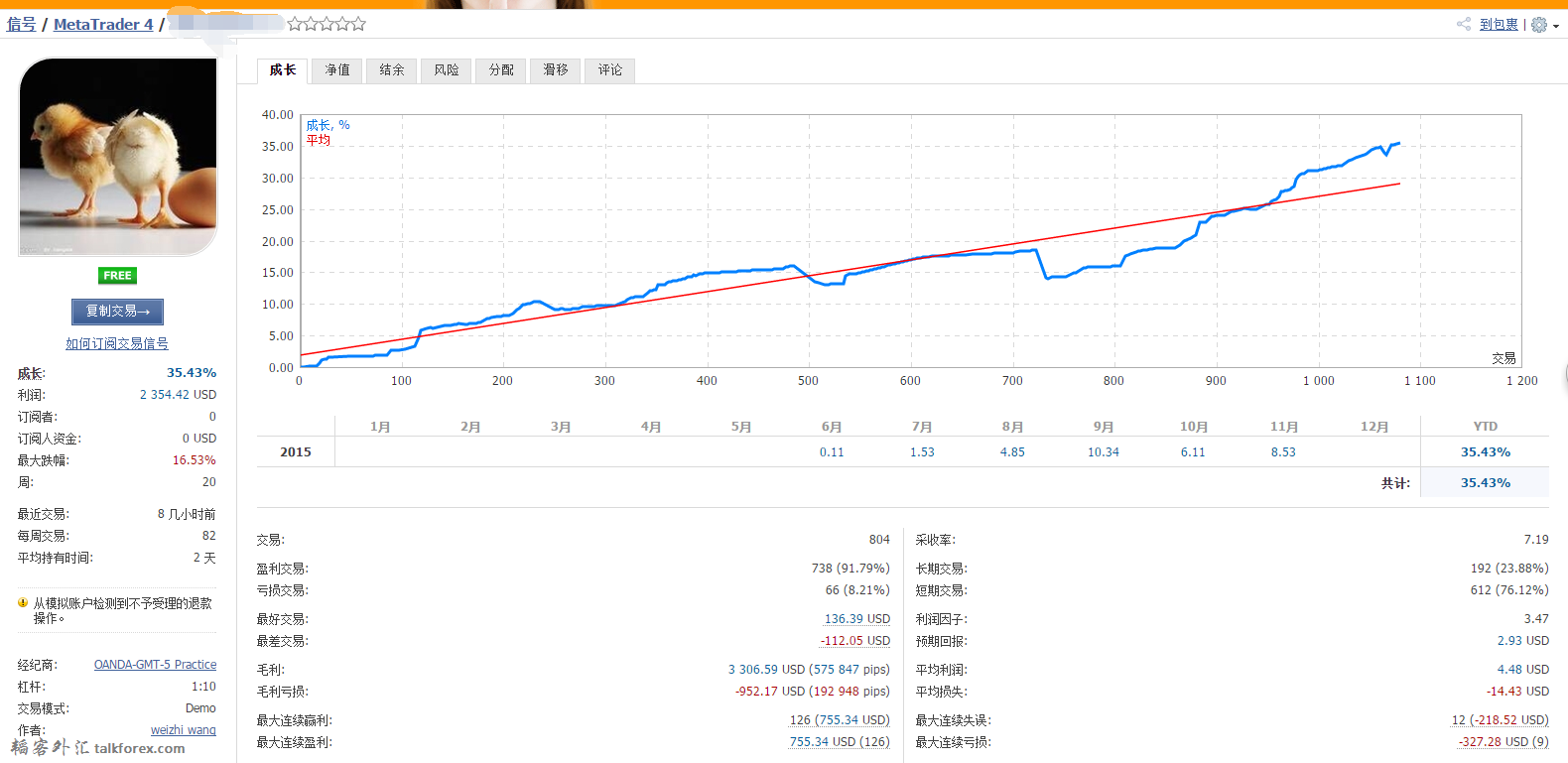Click the best trade value 136.39 USD
The image size is (1568, 763).
click(x=857, y=619)
